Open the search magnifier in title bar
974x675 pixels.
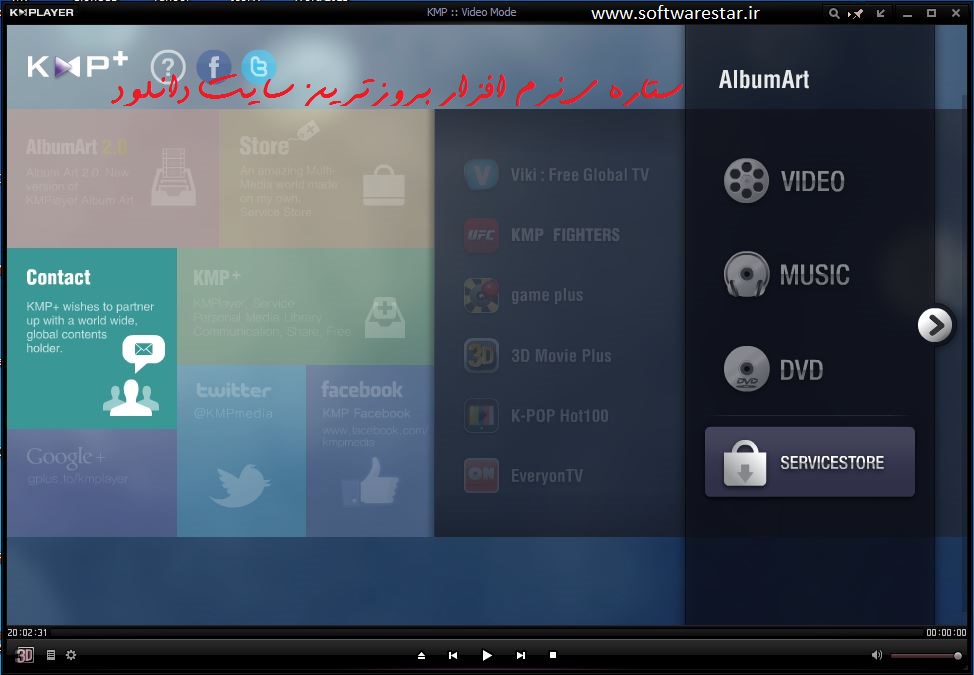click(x=834, y=13)
